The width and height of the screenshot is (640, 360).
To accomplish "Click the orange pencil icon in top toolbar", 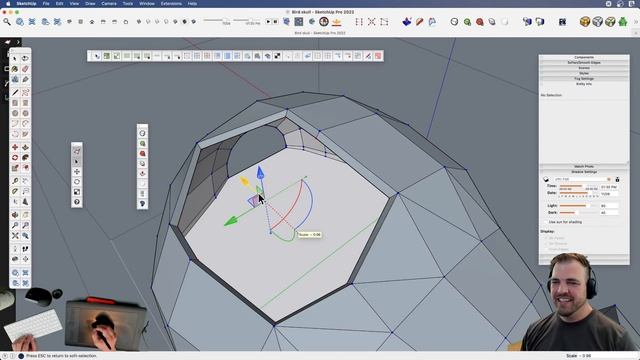I will pyautogui.click(x=419, y=22).
